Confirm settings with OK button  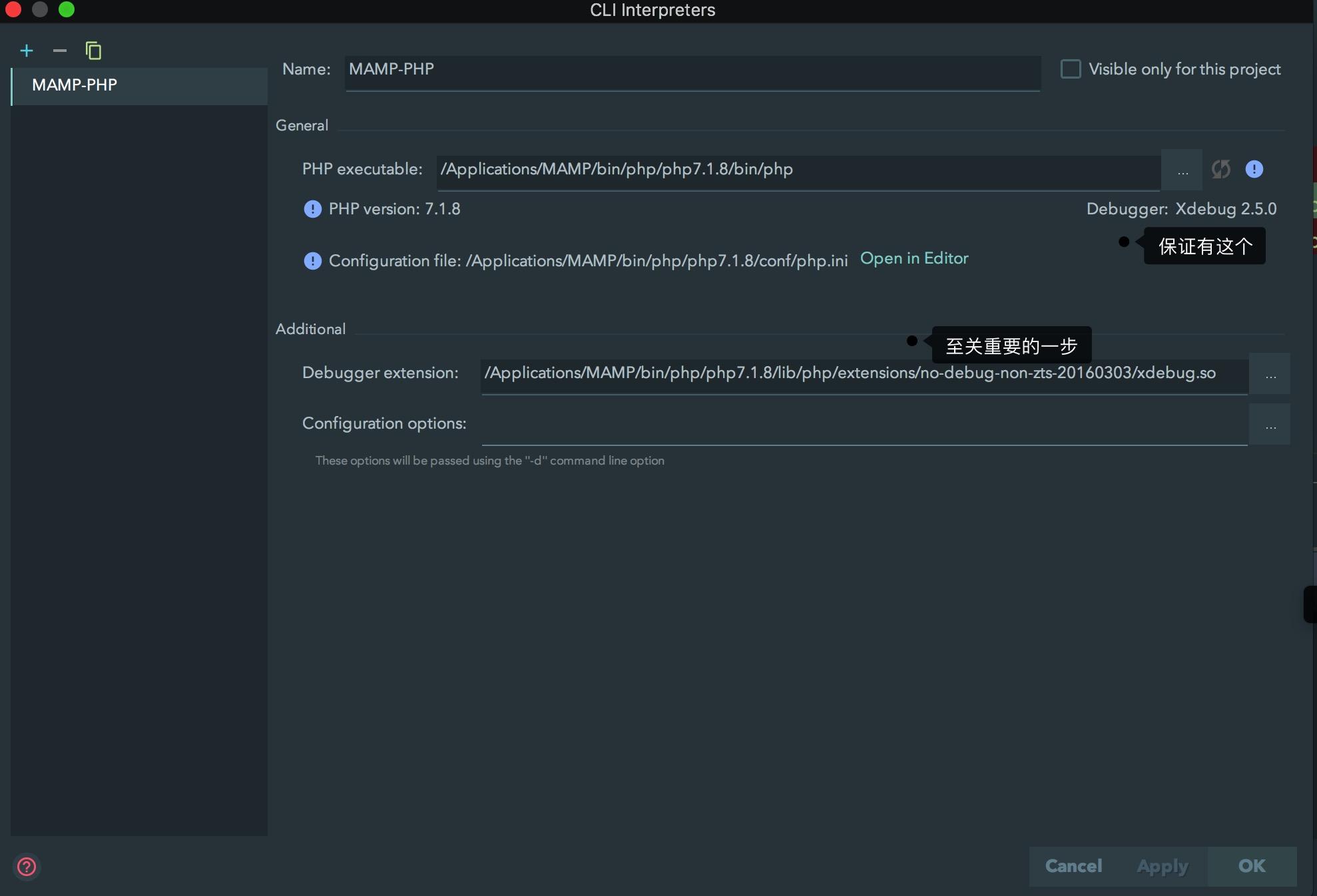tap(1251, 866)
